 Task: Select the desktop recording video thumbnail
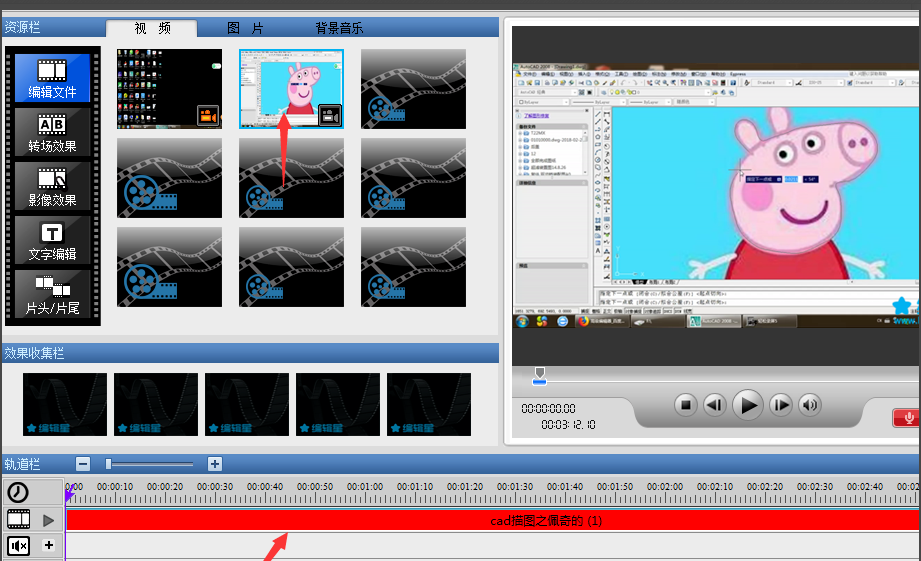[169, 89]
